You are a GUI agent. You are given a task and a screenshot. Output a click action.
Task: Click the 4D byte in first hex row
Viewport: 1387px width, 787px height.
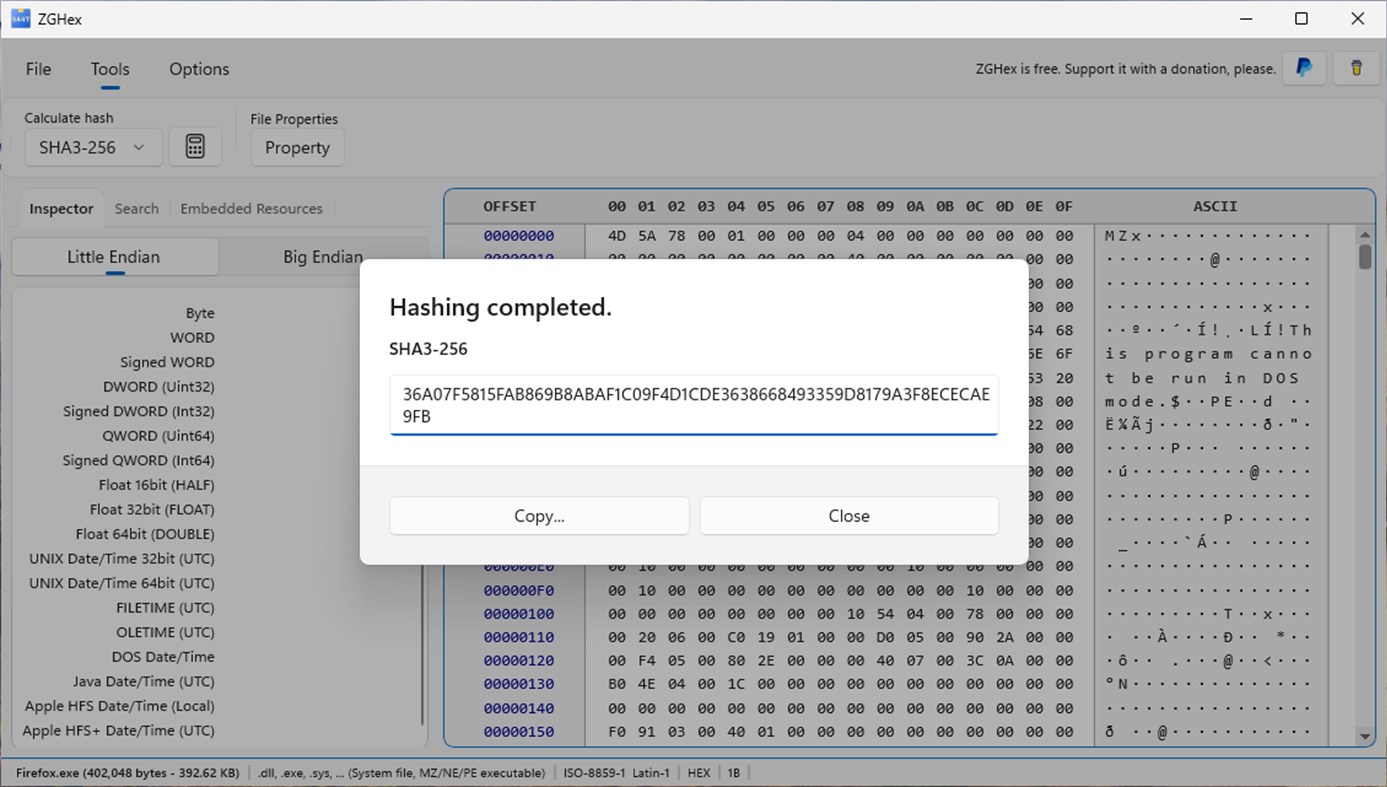click(617, 236)
